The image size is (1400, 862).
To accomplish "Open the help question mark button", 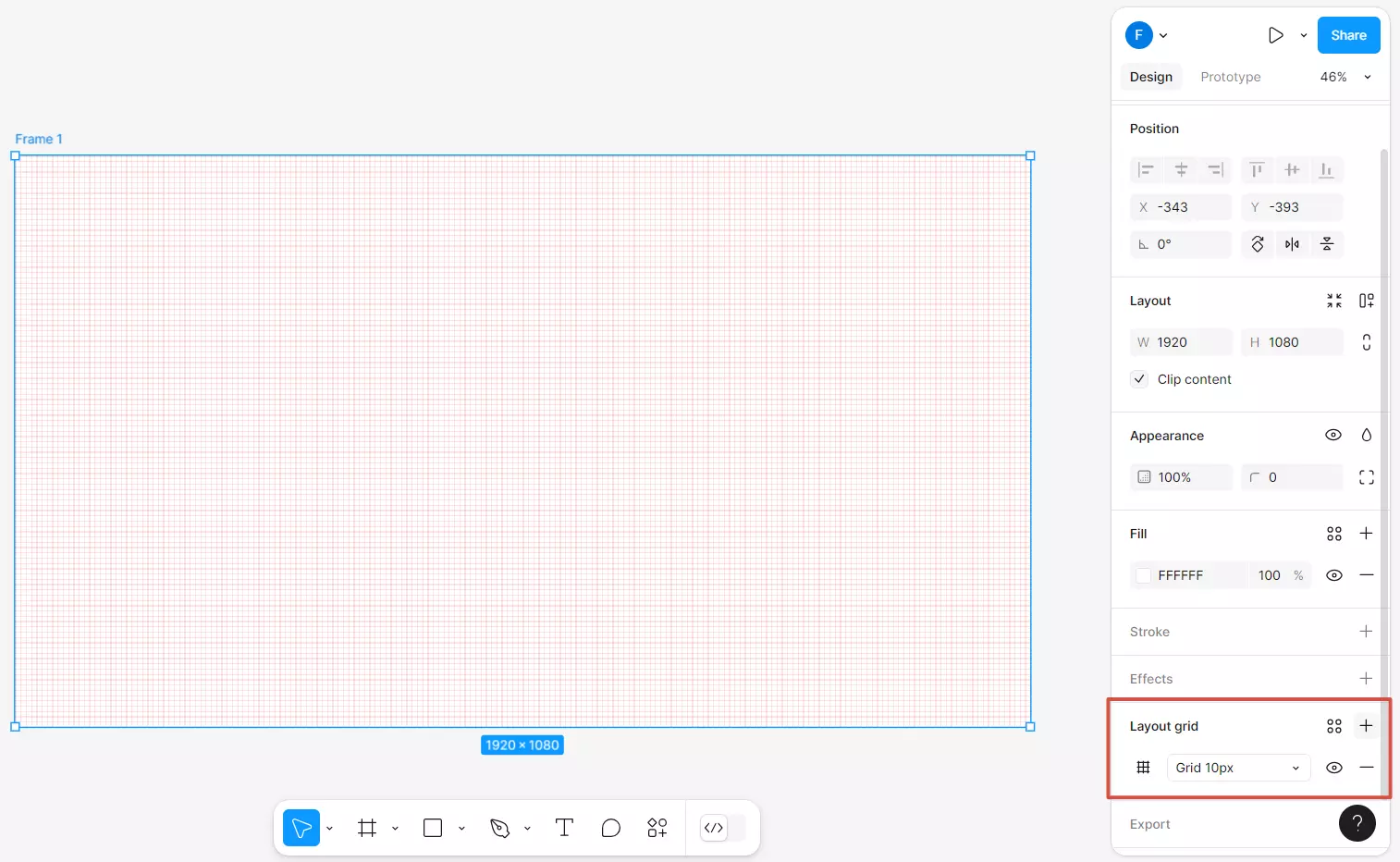I will (1357, 823).
